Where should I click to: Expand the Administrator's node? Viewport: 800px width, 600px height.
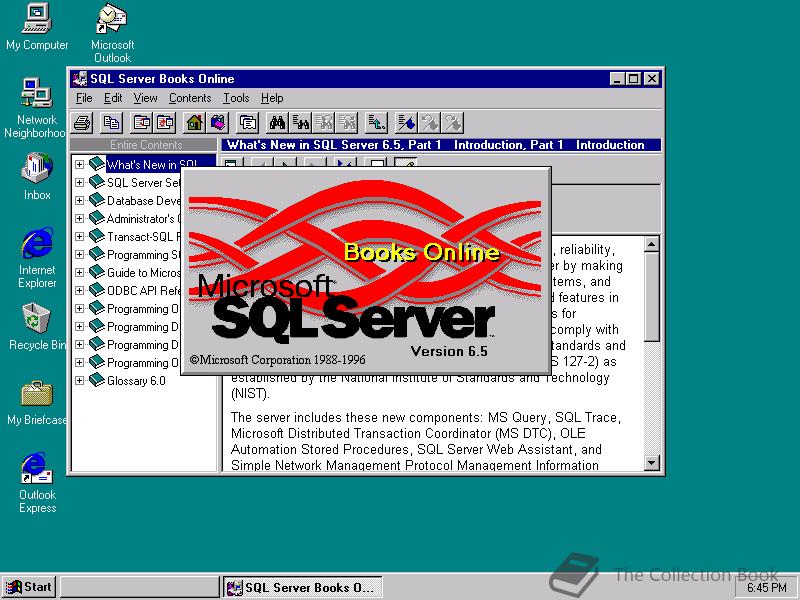(x=79, y=218)
